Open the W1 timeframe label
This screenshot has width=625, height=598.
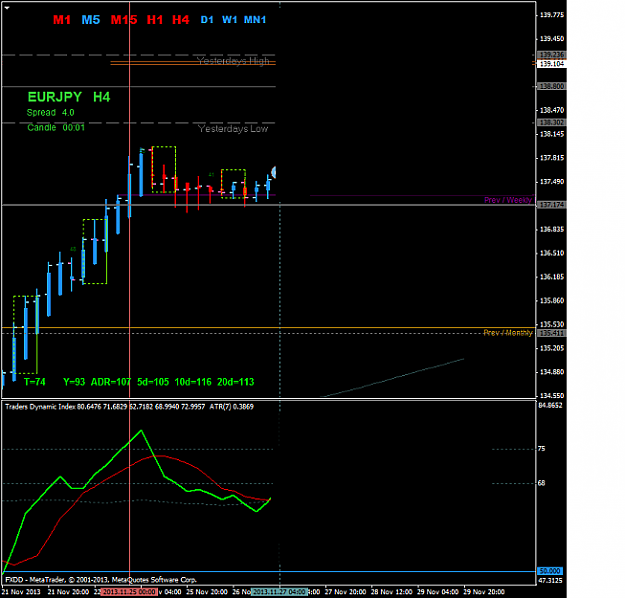(x=230, y=20)
